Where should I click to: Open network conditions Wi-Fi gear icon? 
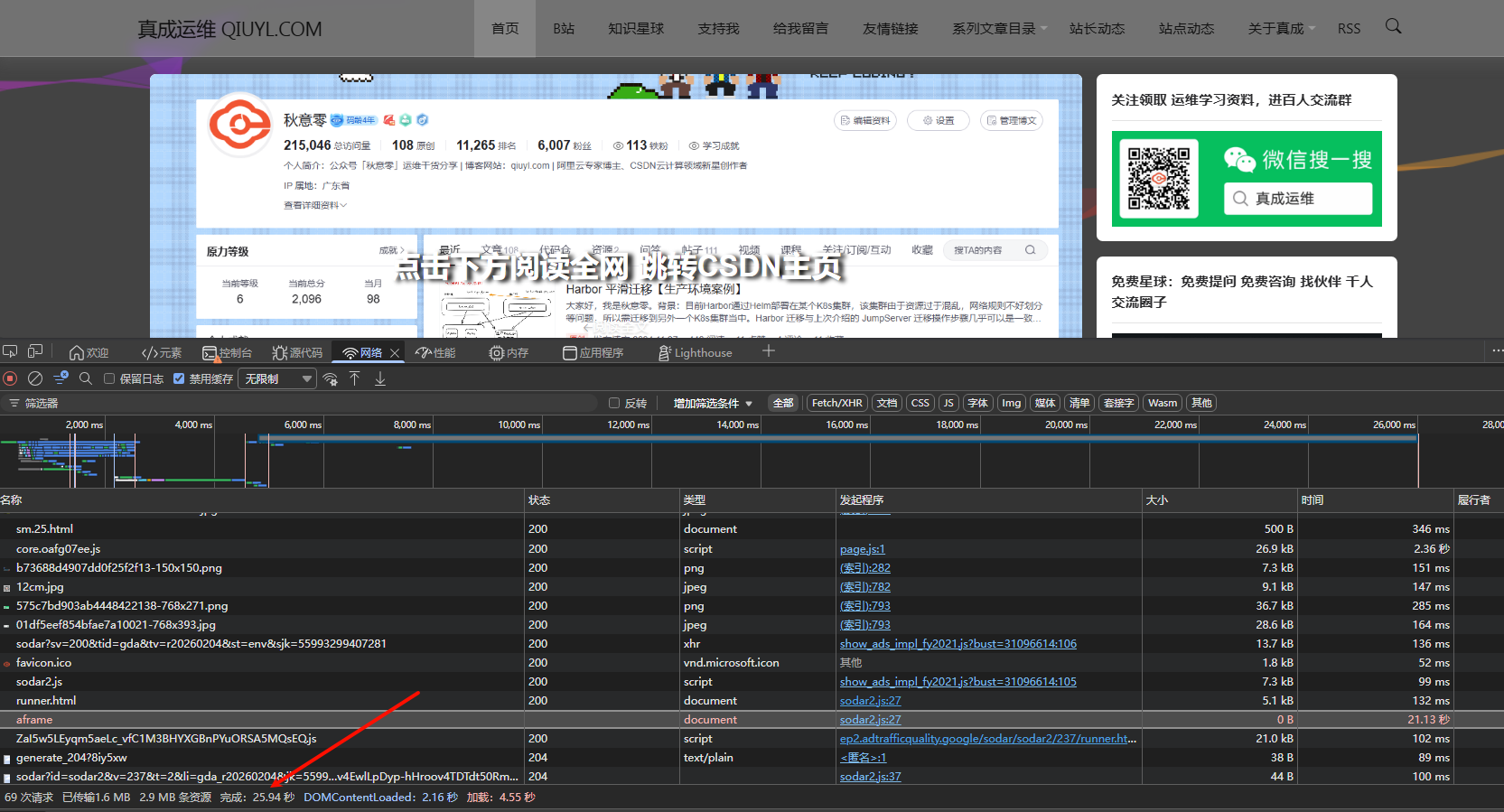tap(331, 379)
